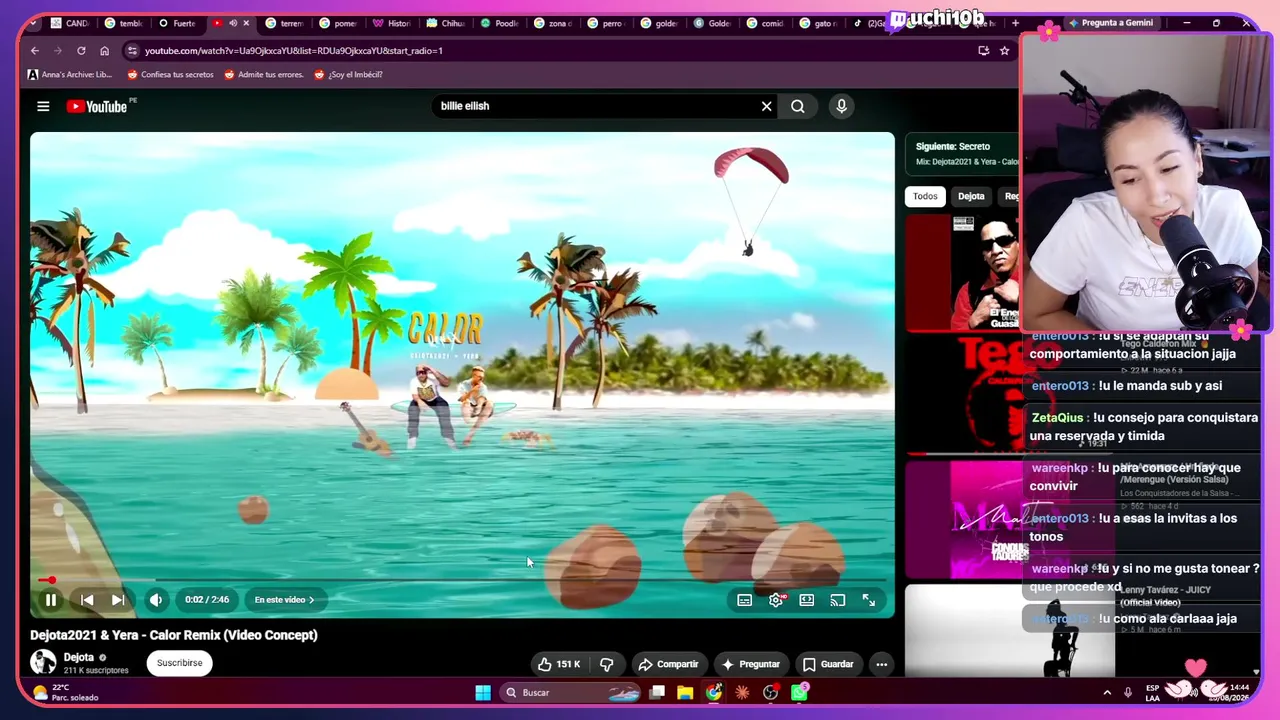
Task: Open the Dejota channel avatar
Action: (x=43, y=662)
